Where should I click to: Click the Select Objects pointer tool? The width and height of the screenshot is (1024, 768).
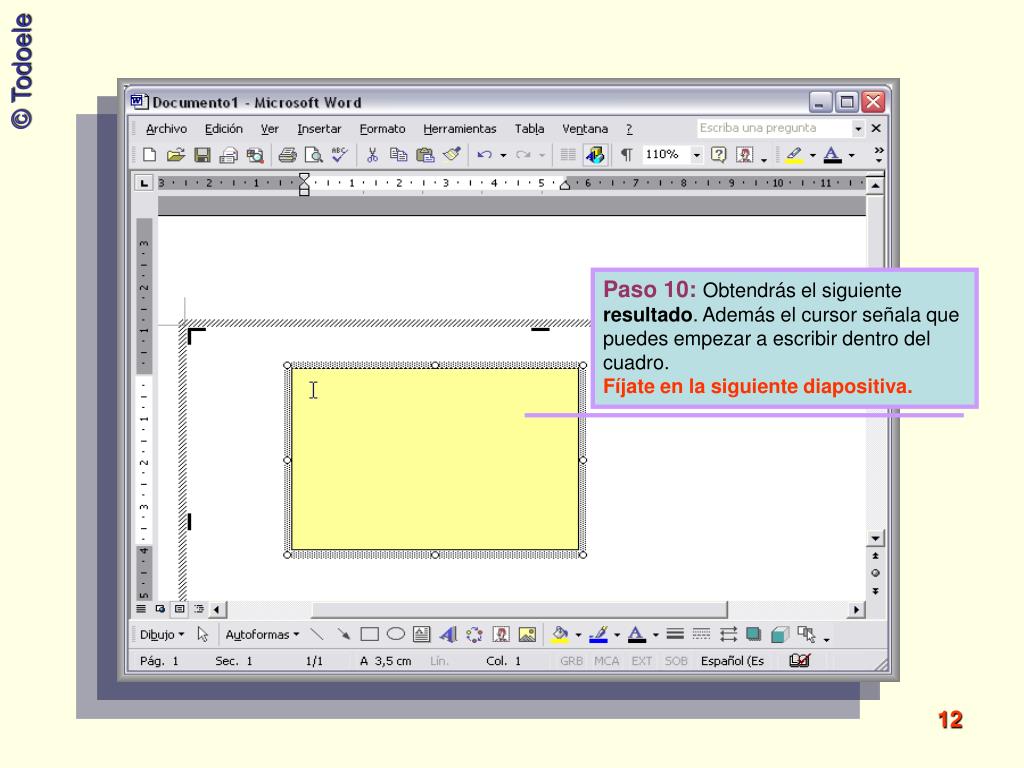(x=202, y=634)
